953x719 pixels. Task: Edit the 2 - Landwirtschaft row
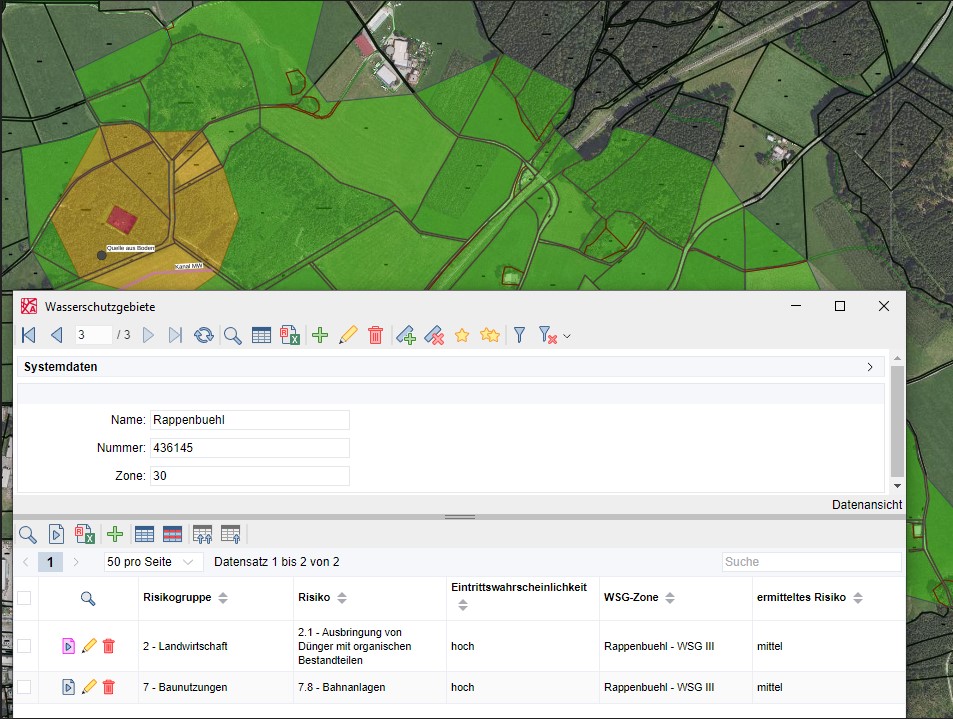coord(89,645)
